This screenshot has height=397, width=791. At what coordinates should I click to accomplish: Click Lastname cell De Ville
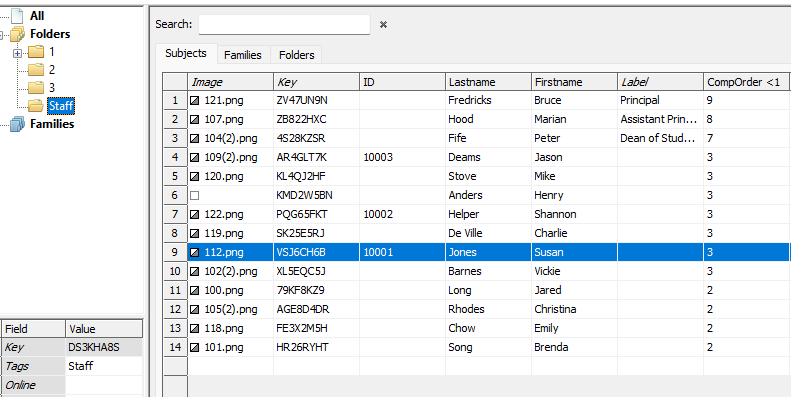[x=488, y=233]
